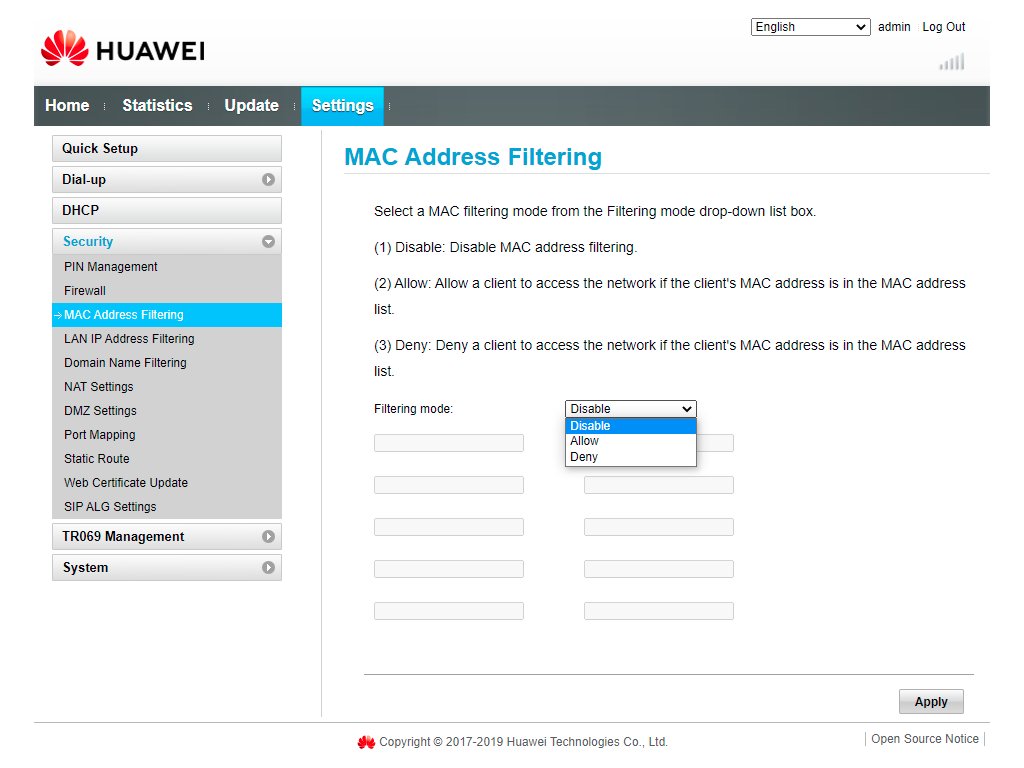1024x768 pixels.
Task: Select LAN IP Address Filtering
Action: point(129,339)
